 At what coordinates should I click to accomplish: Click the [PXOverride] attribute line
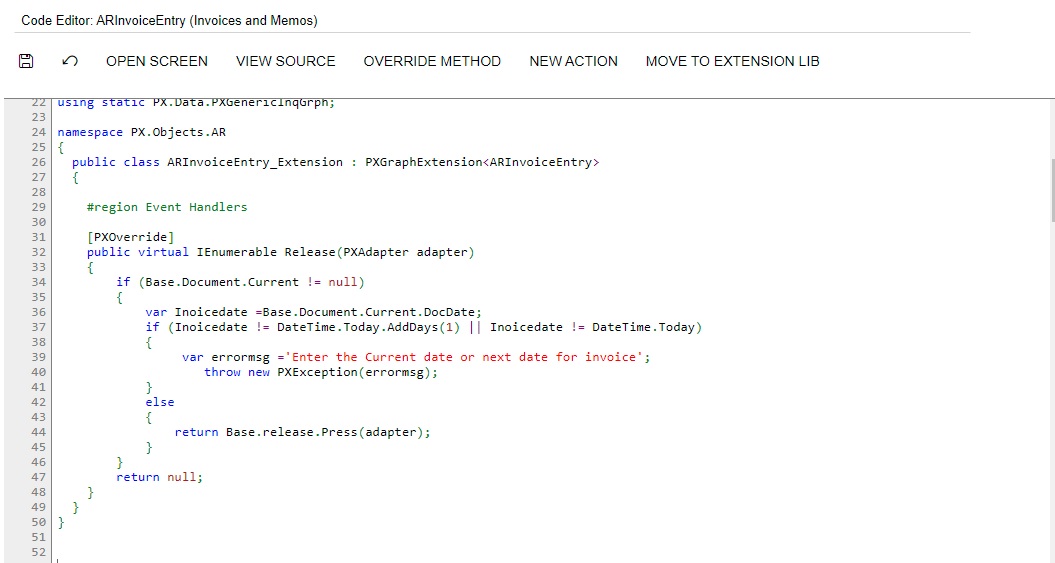[131, 237]
